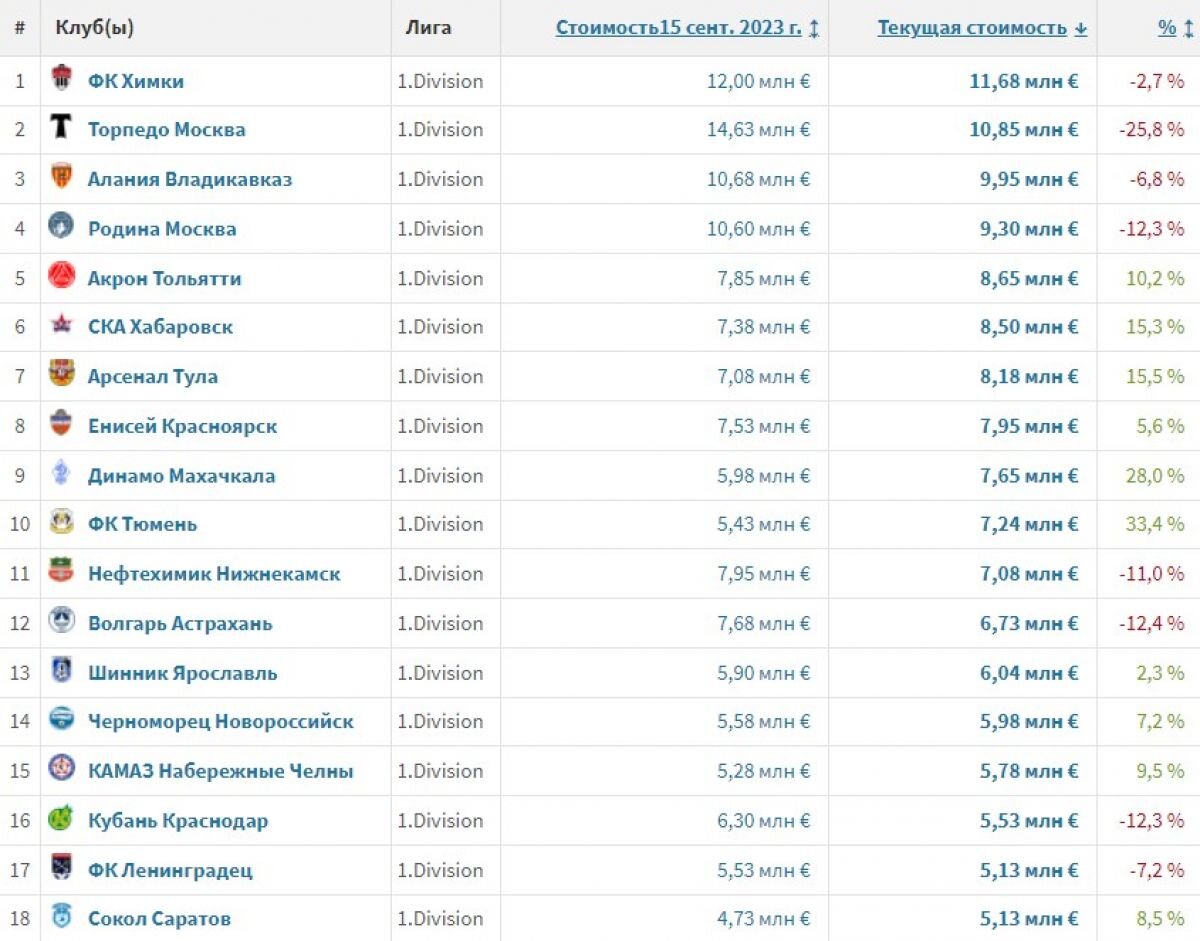Click the Енисей Красноярск club crest

pos(61,424)
